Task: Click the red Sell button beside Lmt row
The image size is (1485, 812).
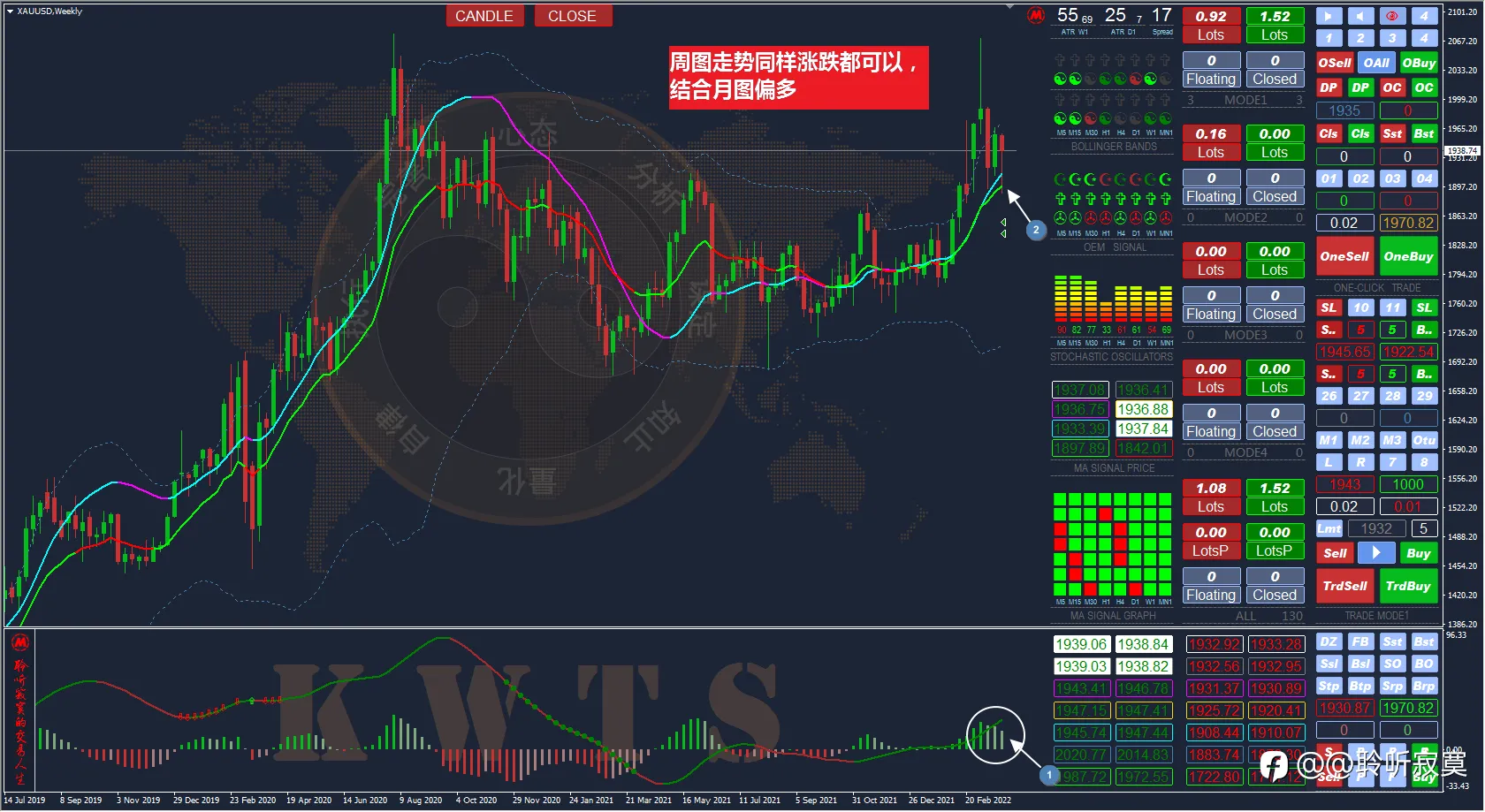Action: (x=1335, y=553)
